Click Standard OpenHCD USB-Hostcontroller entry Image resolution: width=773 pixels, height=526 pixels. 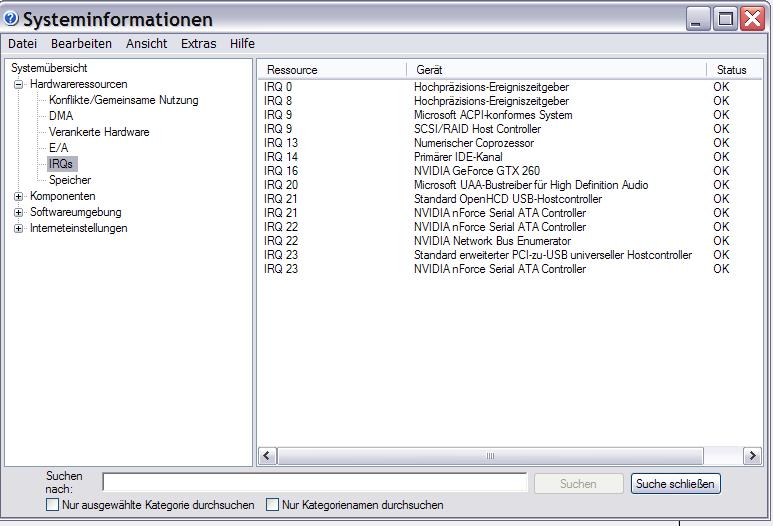[x=508, y=199]
